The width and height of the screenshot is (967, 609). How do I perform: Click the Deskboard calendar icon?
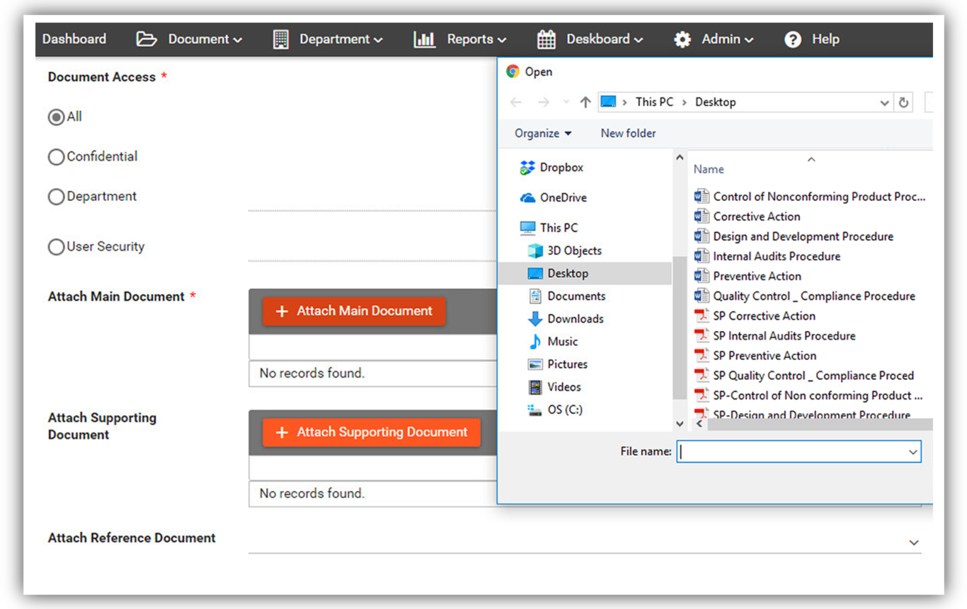pyautogui.click(x=546, y=39)
